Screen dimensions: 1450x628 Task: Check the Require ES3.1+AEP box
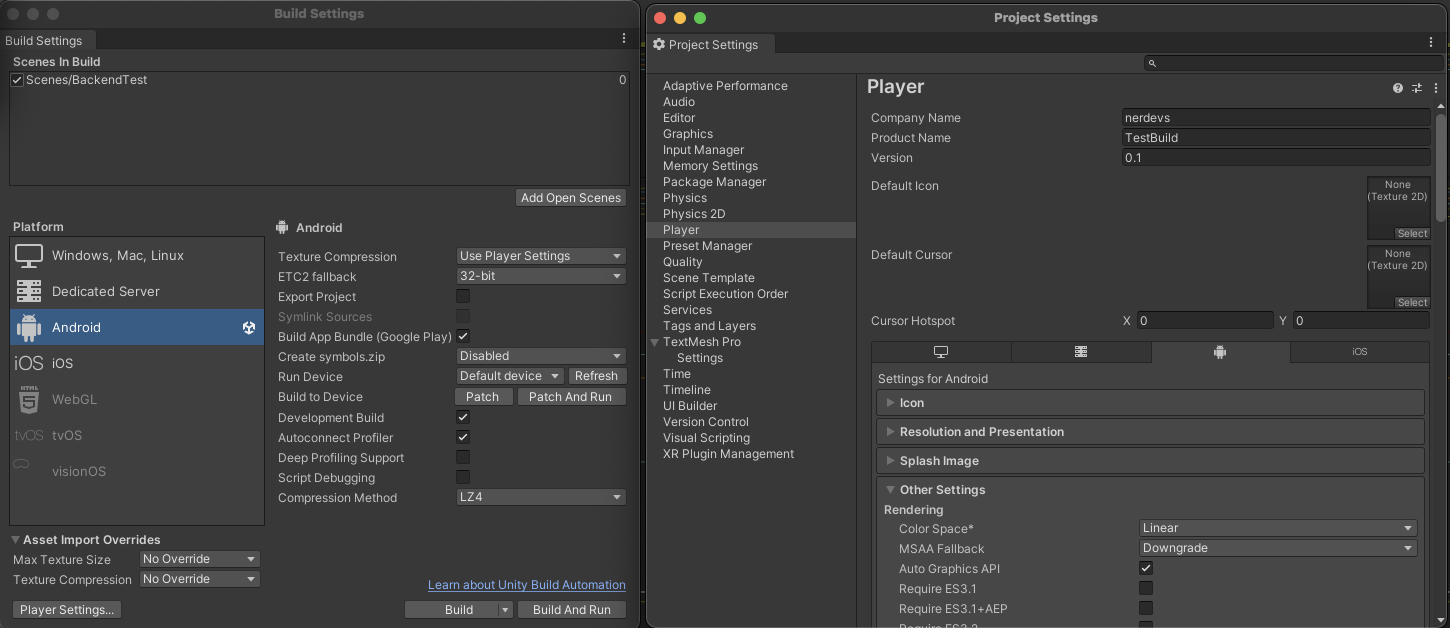coord(1146,608)
